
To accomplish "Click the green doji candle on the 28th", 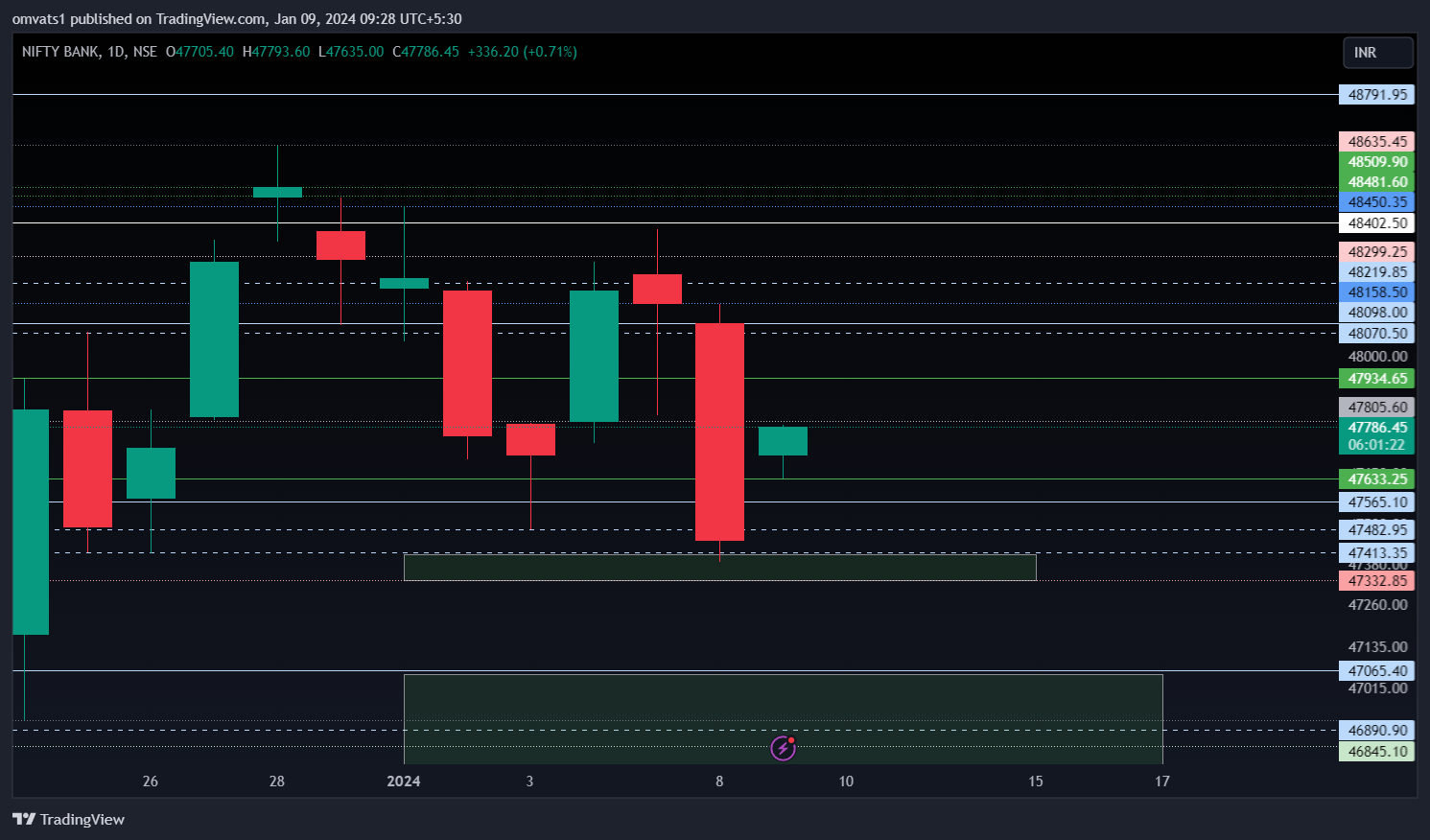I will point(277,193).
